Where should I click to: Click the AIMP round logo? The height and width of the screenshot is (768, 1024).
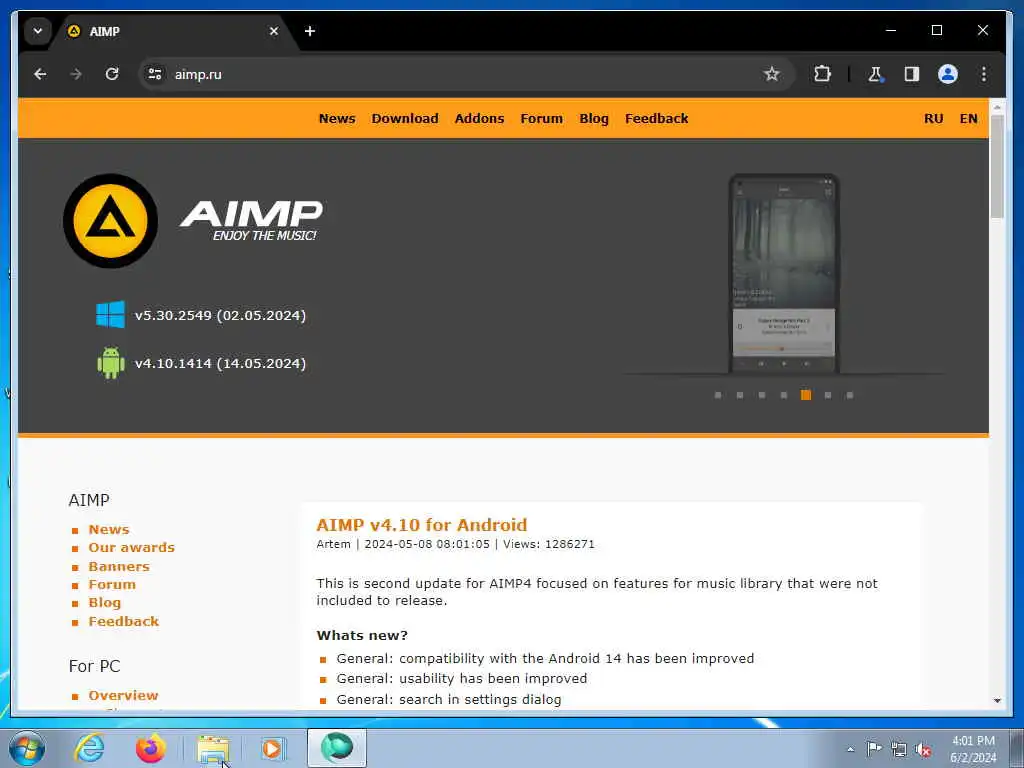click(110, 221)
